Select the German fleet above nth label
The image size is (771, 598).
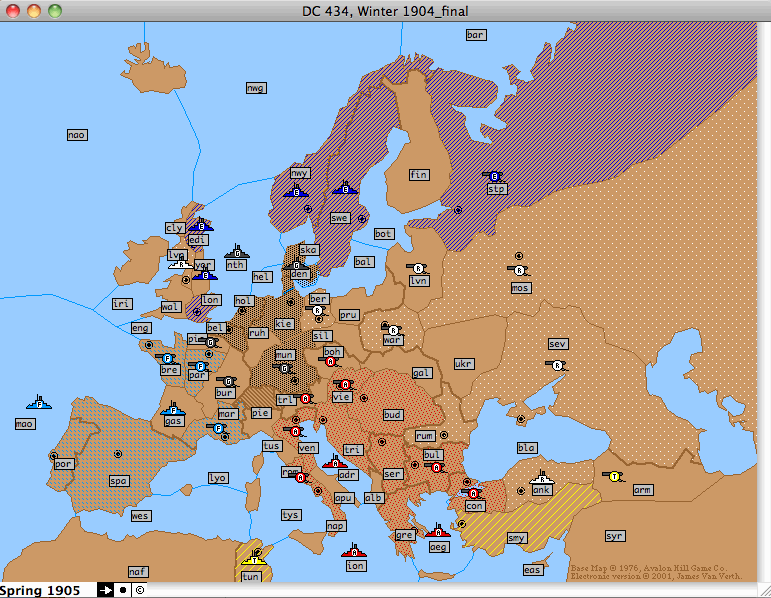click(x=237, y=251)
